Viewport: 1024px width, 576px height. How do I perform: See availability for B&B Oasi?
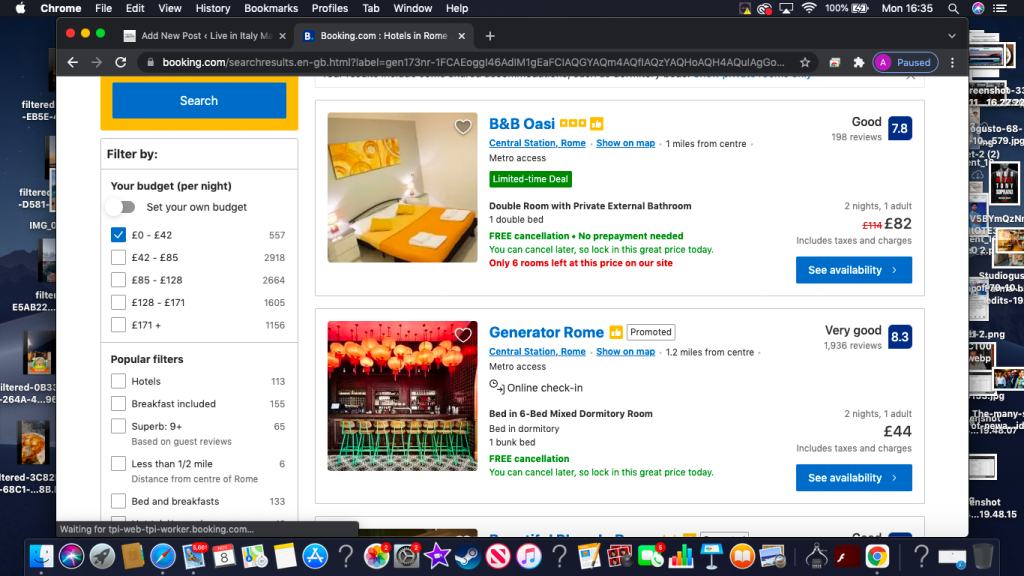point(854,270)
